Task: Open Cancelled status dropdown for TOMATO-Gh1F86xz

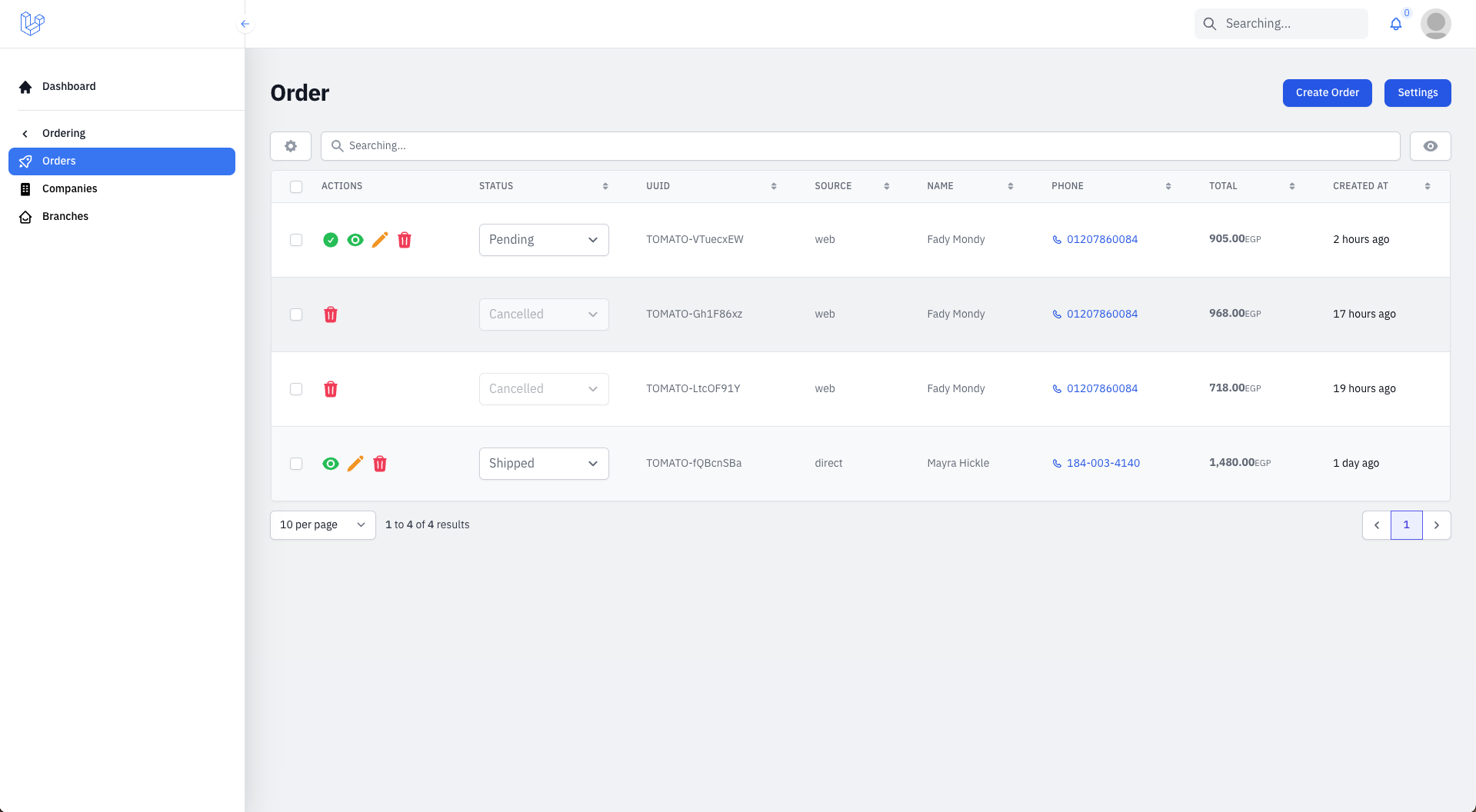Action: pos(544,314)
